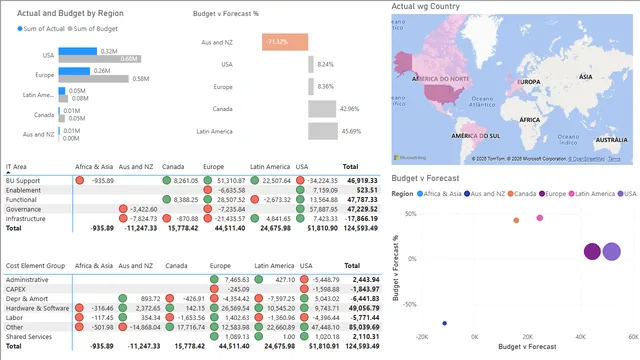Click the Microsoft Bing logo on map

410,158
